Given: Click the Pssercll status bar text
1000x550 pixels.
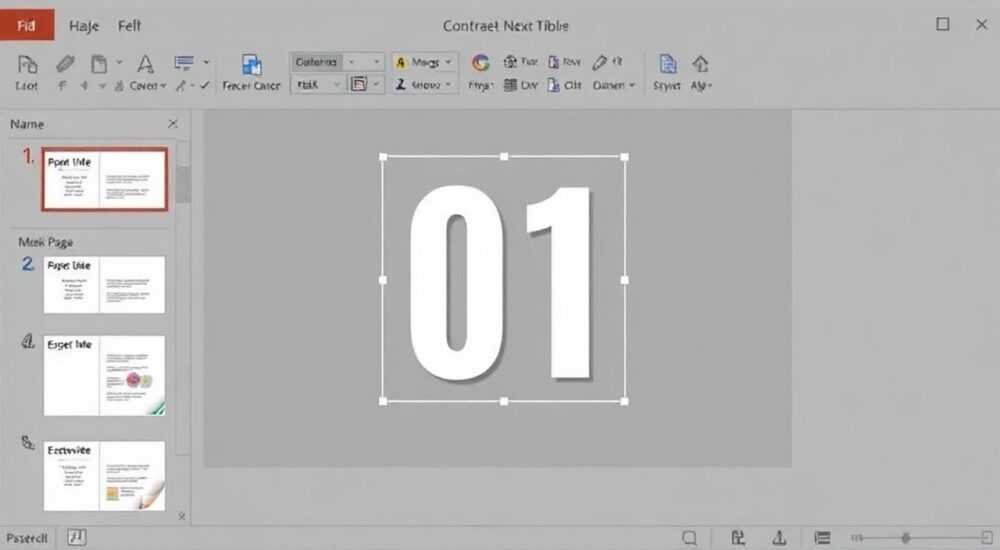Looking at the screenshot, I should pos(27,538).
